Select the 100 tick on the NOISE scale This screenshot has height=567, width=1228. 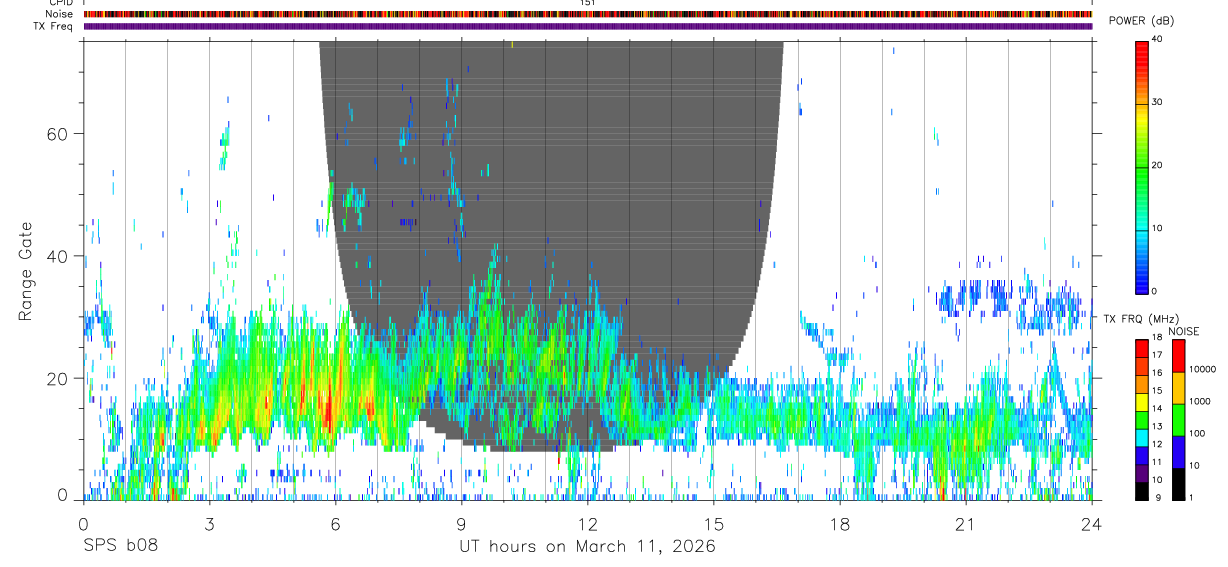(x=1197, y=433)
